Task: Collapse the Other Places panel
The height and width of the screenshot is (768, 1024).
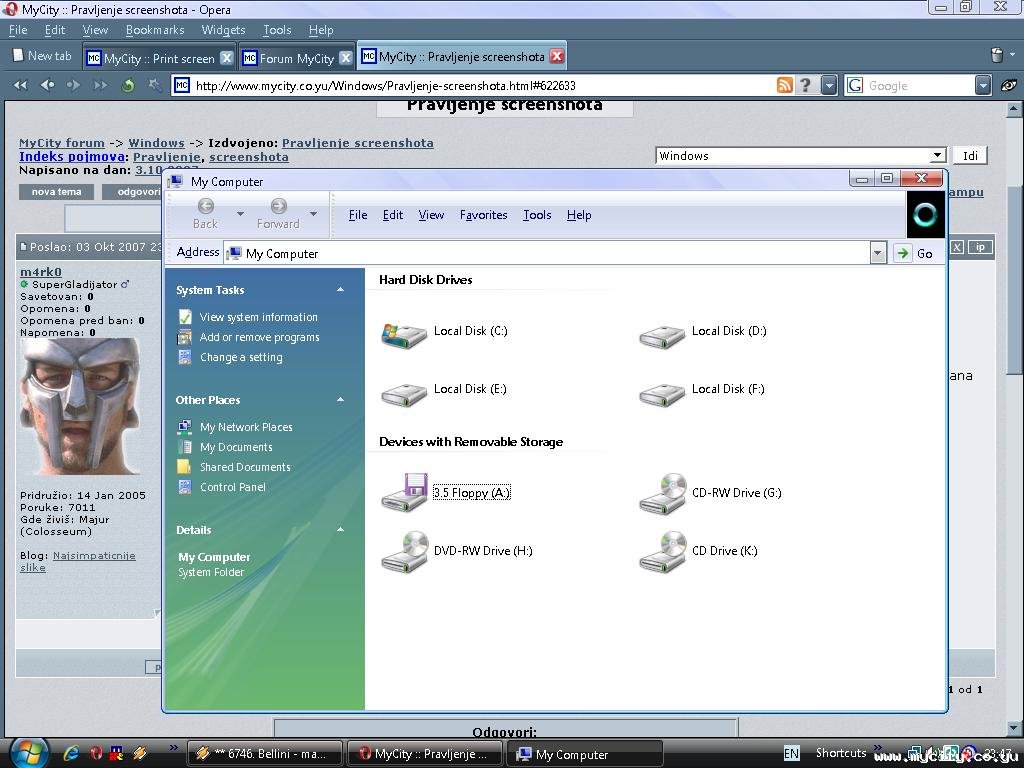Action: click(x=340, y=400)
